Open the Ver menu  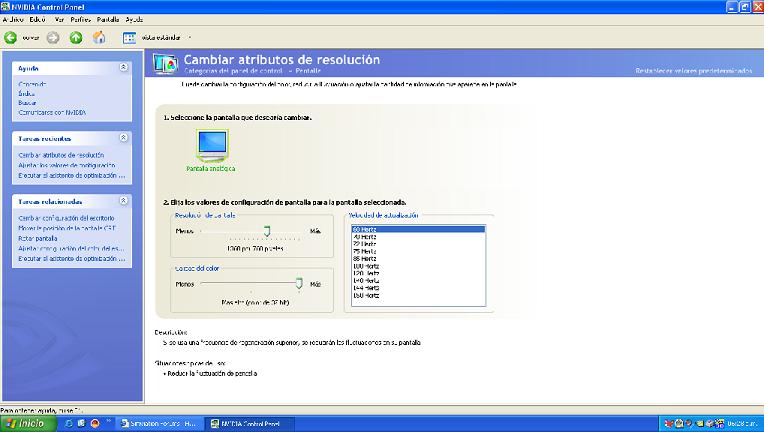pyautogui.click(x=59, y=19)
